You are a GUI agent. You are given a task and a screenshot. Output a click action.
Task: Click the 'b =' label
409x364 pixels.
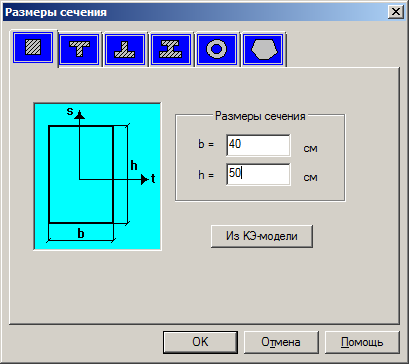point(206,145)
